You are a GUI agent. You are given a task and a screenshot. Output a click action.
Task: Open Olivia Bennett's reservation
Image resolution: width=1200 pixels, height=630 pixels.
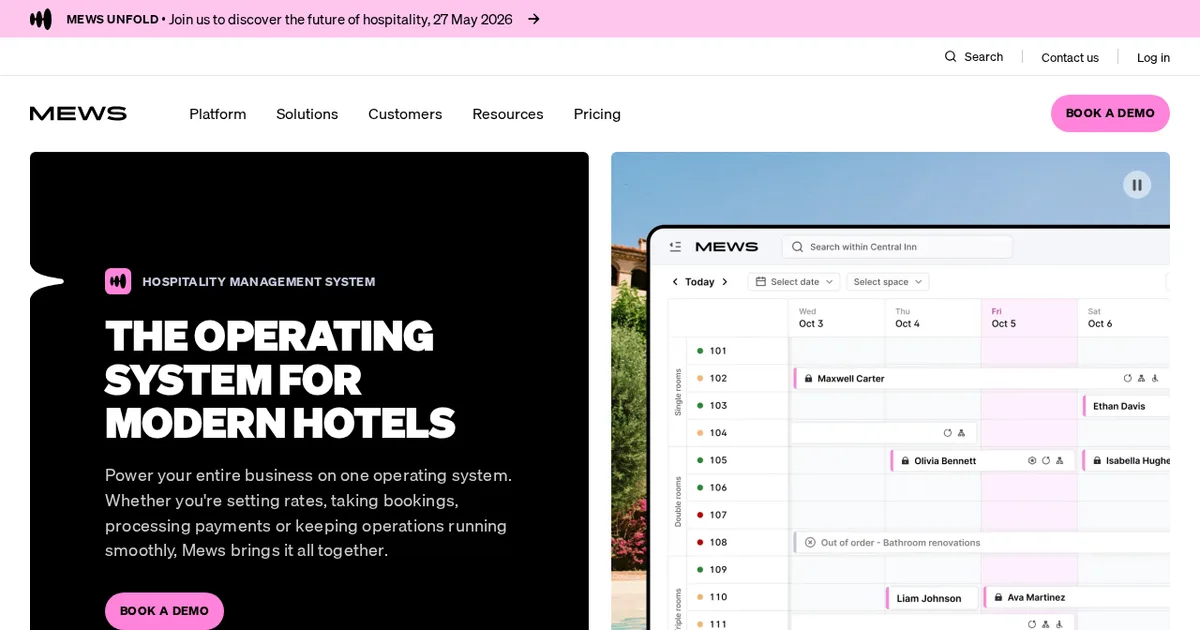coord(983,461)
